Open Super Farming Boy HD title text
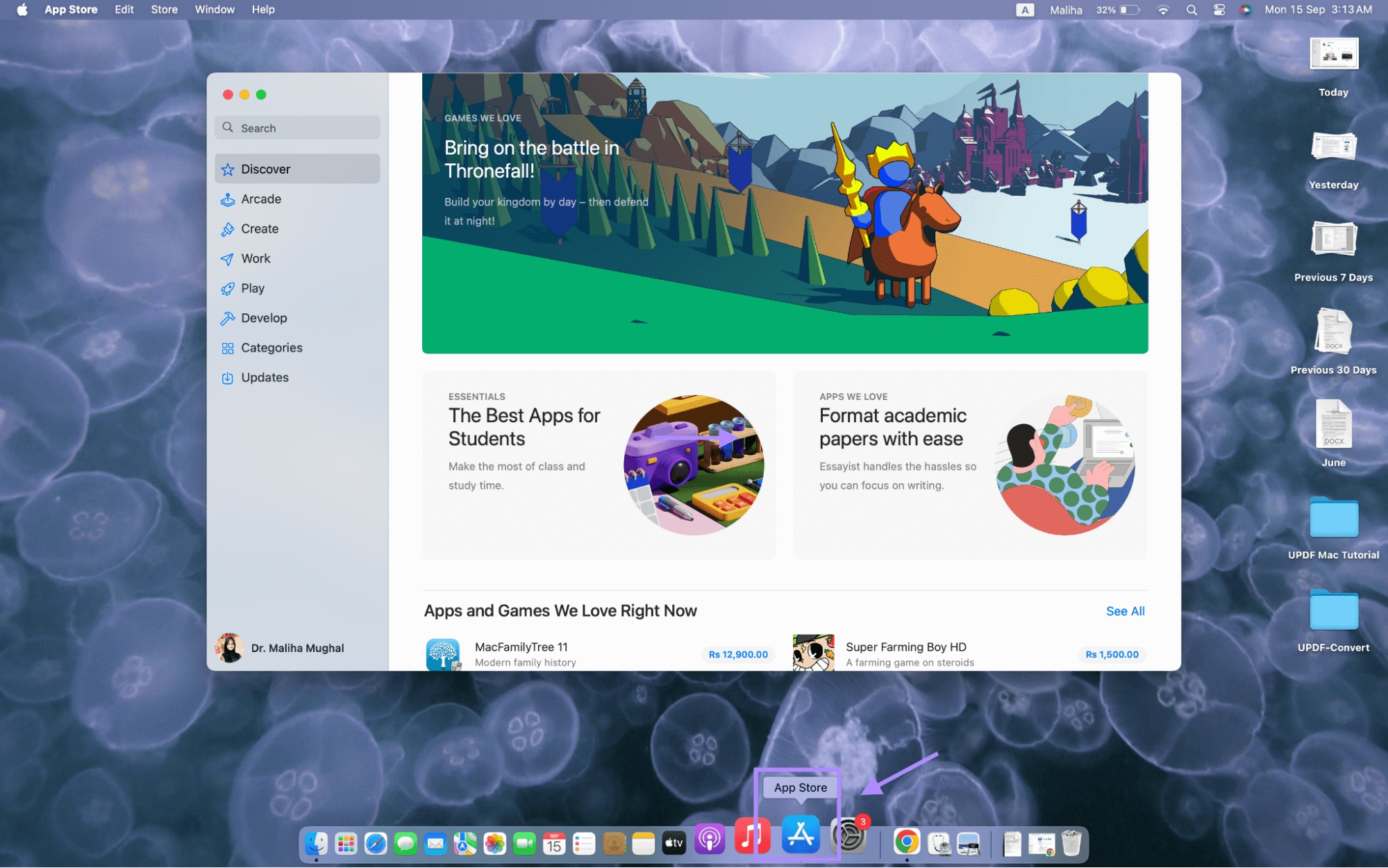1388x868 pixels. pos(905,646)
